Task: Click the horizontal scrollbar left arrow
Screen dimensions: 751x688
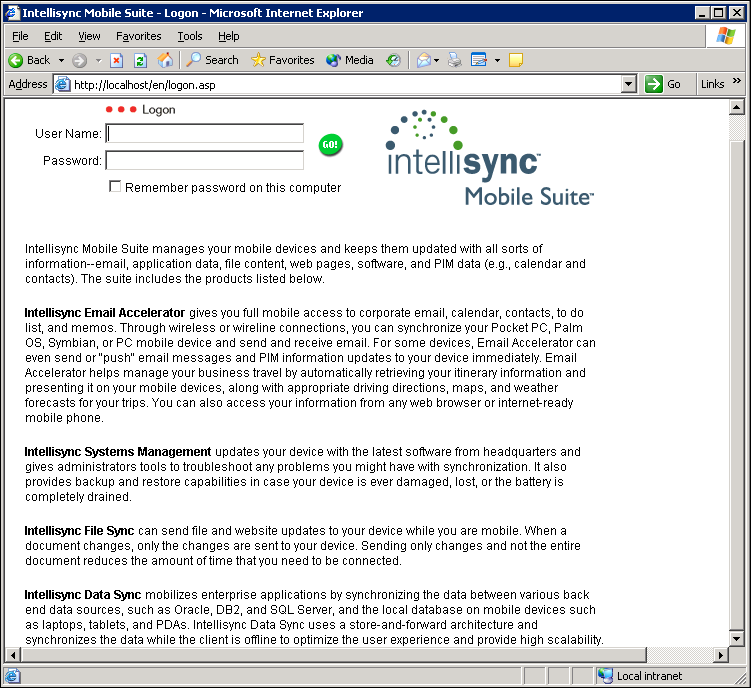Action: pyautogui.click(x=13, y=654)
